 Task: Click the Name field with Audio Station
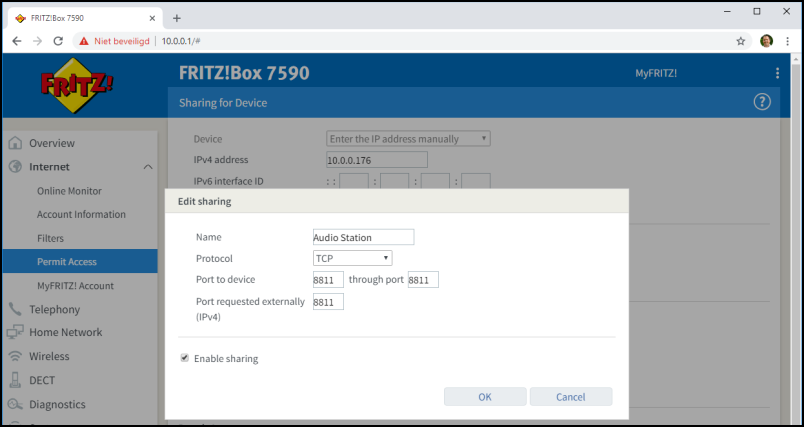coord(364,237)
